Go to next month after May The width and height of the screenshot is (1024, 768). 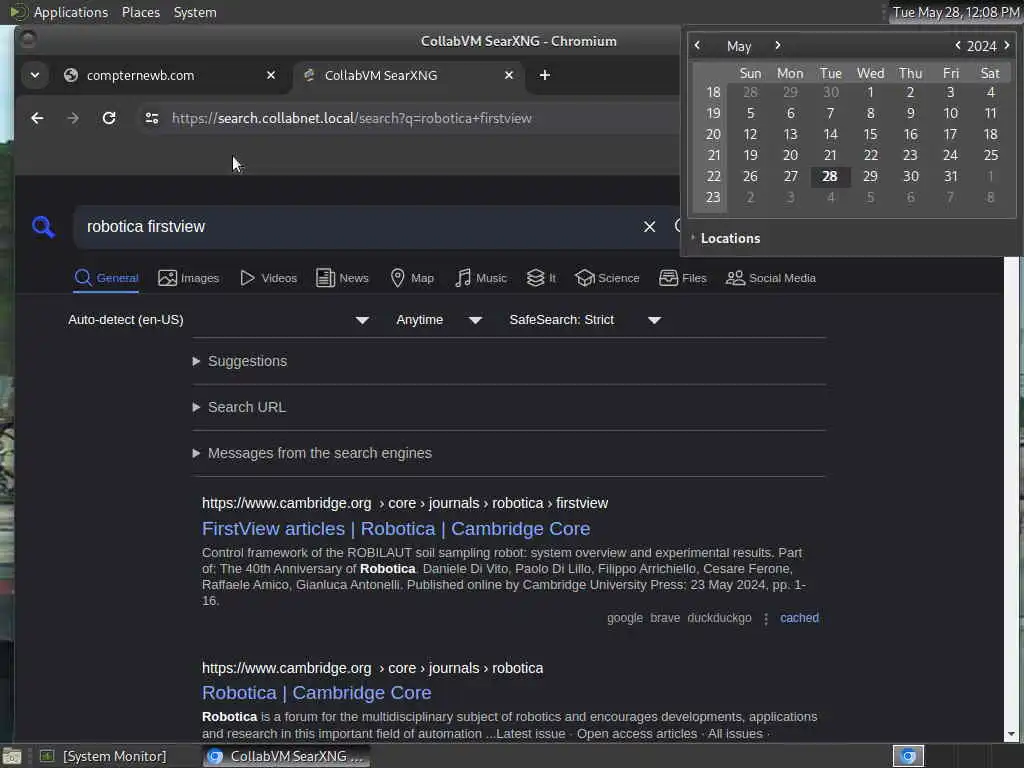click(x=777, y=45)
